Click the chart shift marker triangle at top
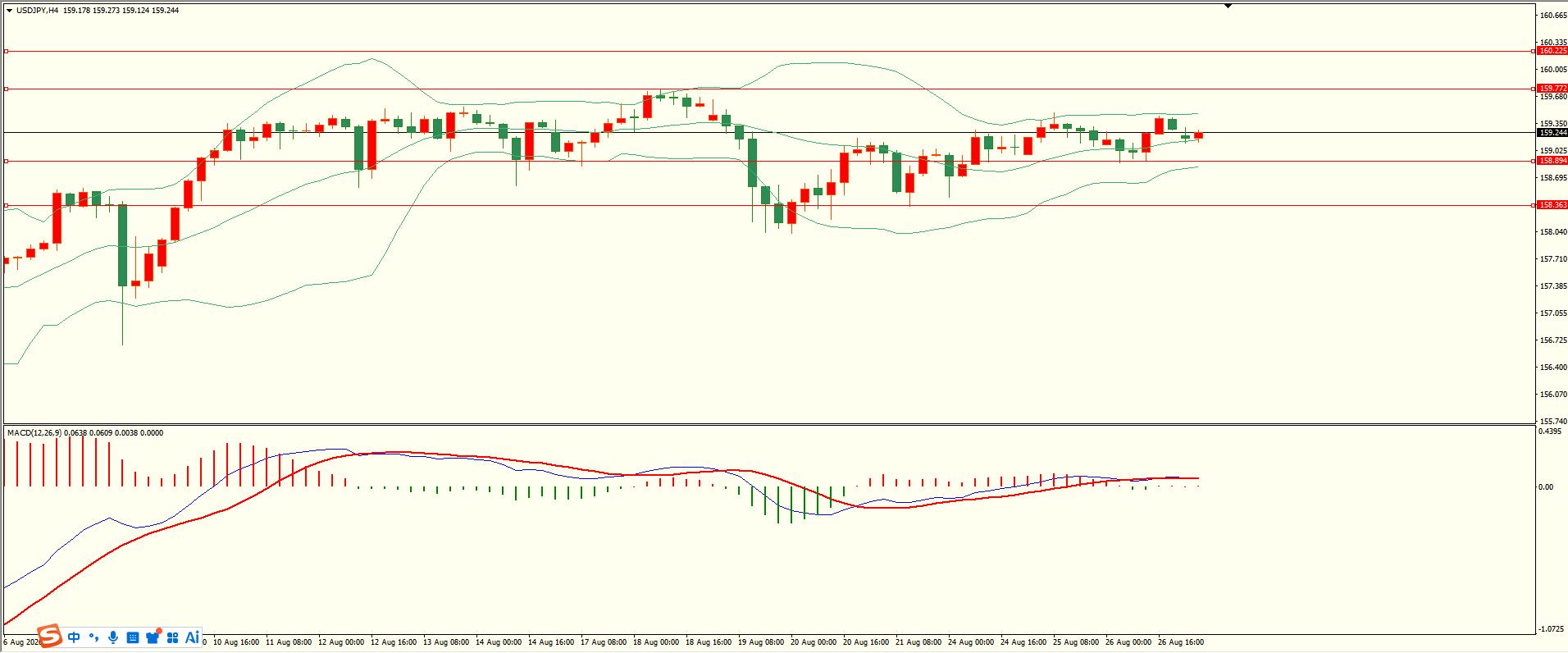The height and width of the screenshot is (653, 1568). click(x=1228, y=6)
